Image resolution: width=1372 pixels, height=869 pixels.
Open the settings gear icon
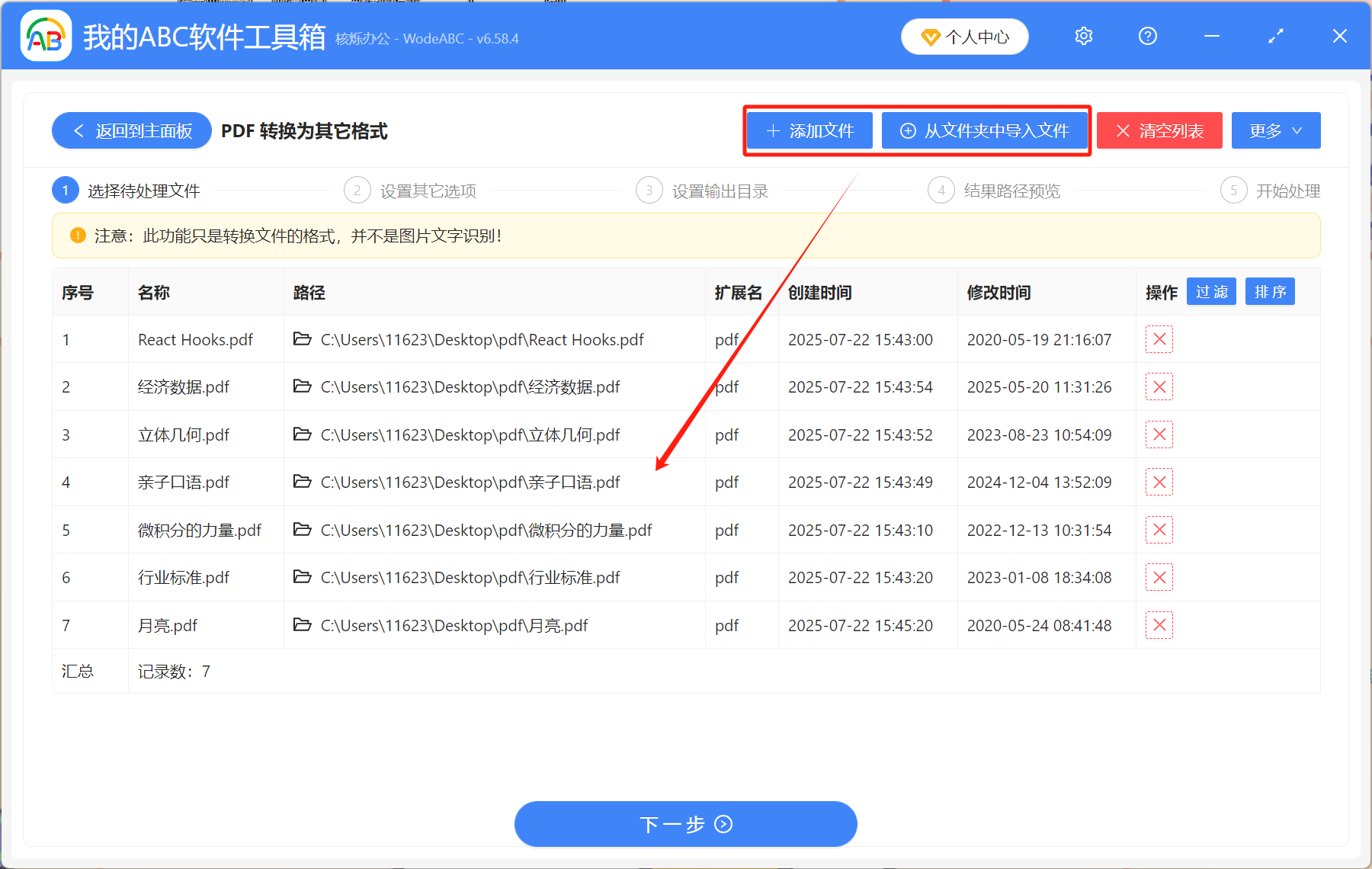[1084, 36]
